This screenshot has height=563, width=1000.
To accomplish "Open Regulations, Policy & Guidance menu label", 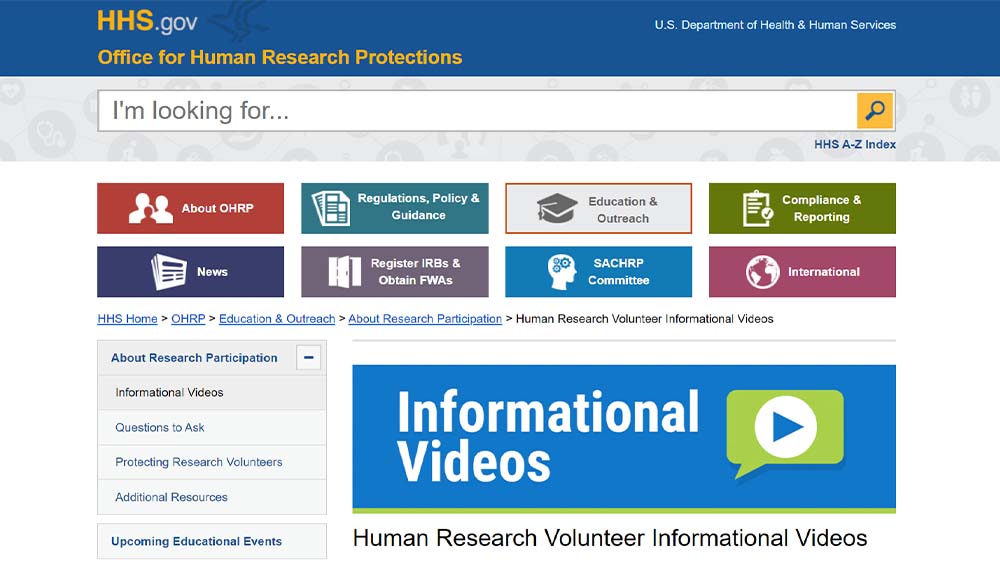I will [418, 207].
